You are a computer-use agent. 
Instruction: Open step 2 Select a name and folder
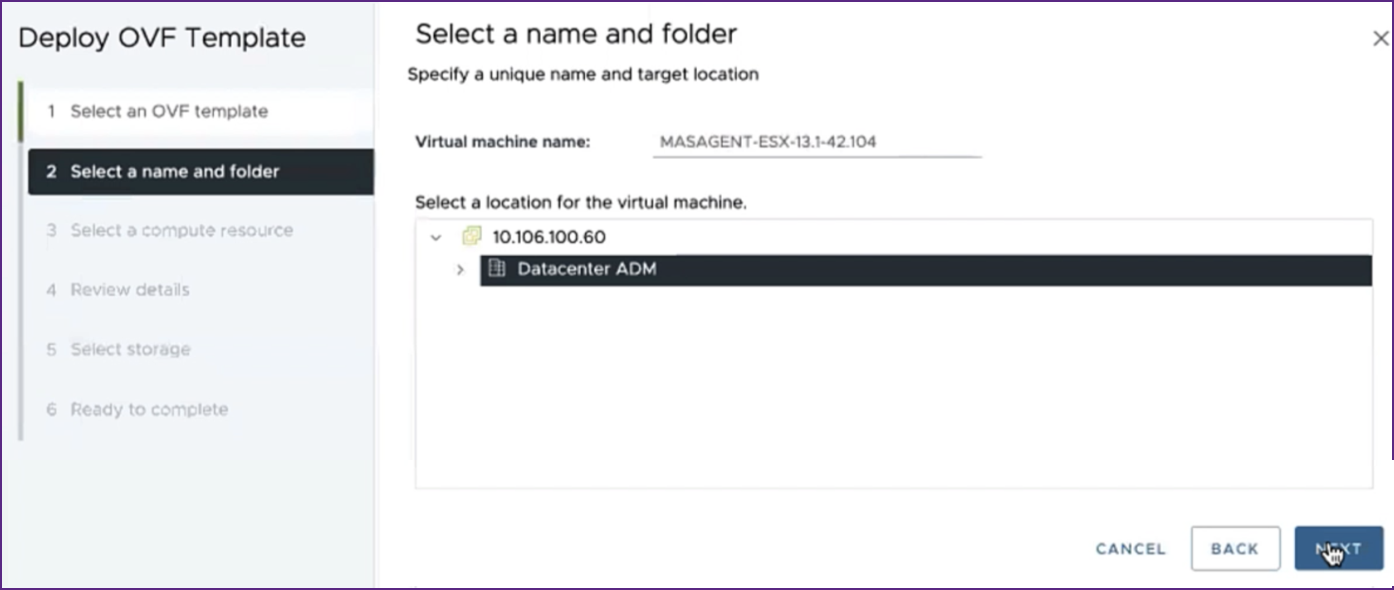click(x=200, y=171)
